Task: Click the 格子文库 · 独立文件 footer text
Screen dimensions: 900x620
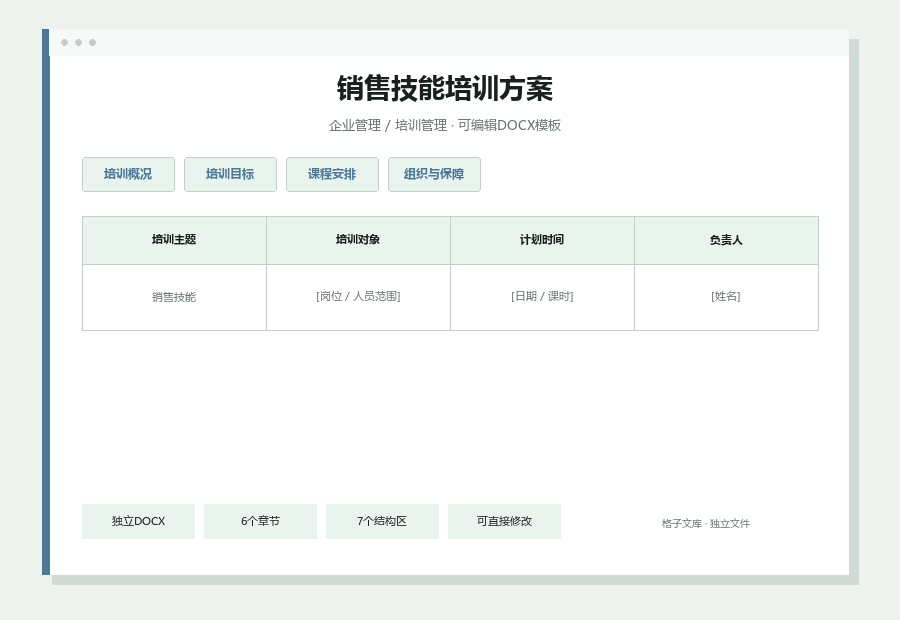Action: coord(705,524)
